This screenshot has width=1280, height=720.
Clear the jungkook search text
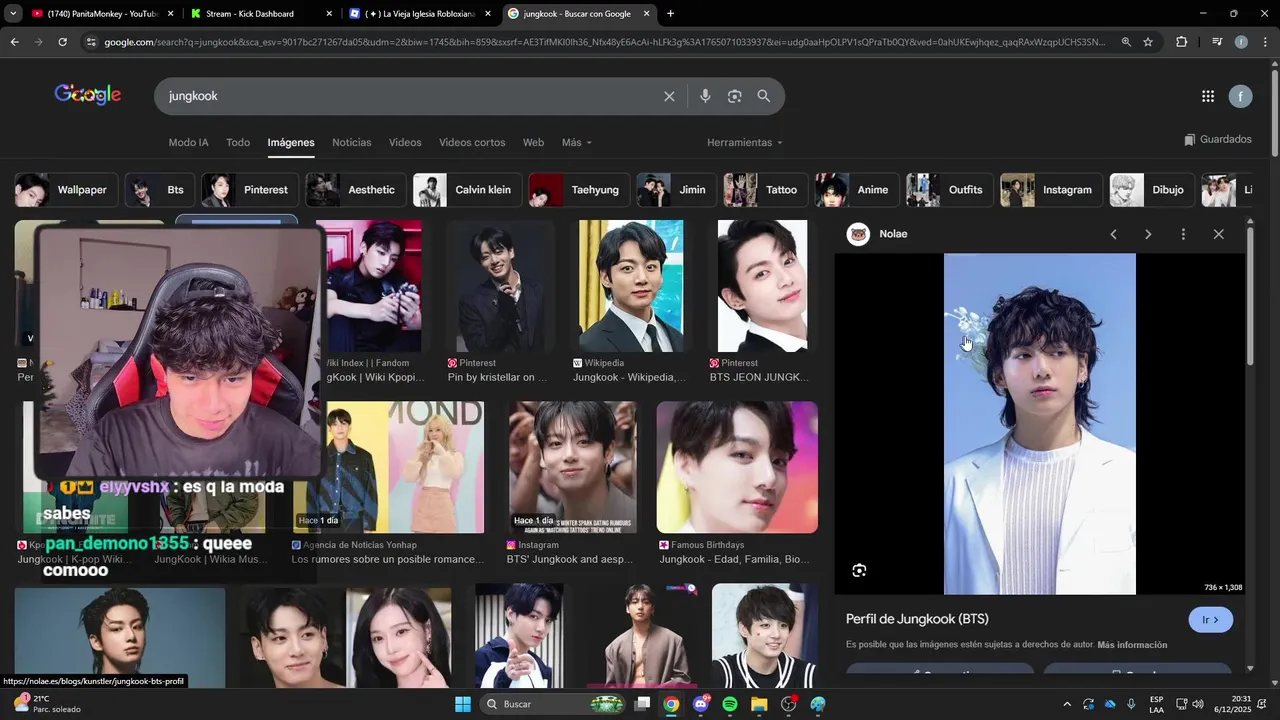tap(669, 96)
